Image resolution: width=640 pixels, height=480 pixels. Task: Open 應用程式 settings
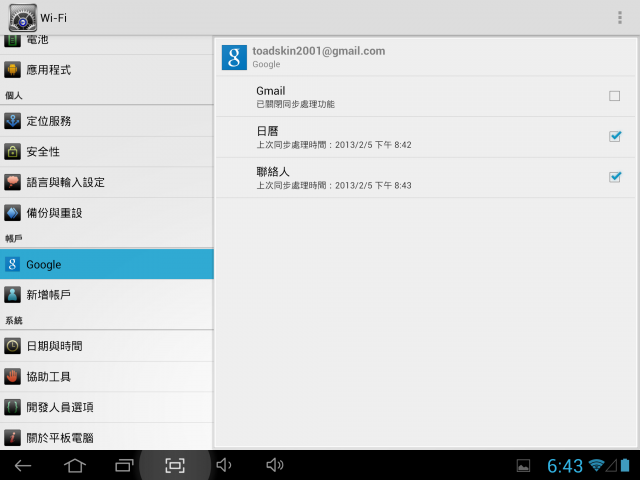tap(107, 70)
